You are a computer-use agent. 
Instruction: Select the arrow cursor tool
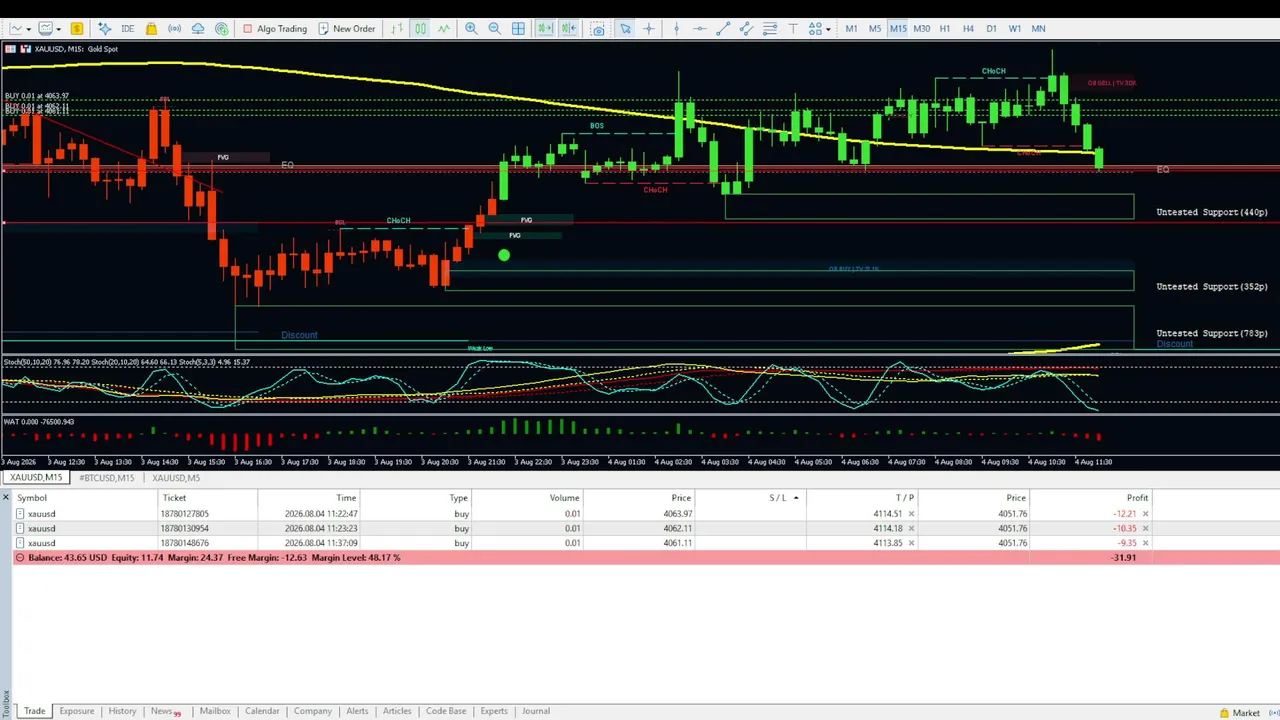(x=625, y=28)
